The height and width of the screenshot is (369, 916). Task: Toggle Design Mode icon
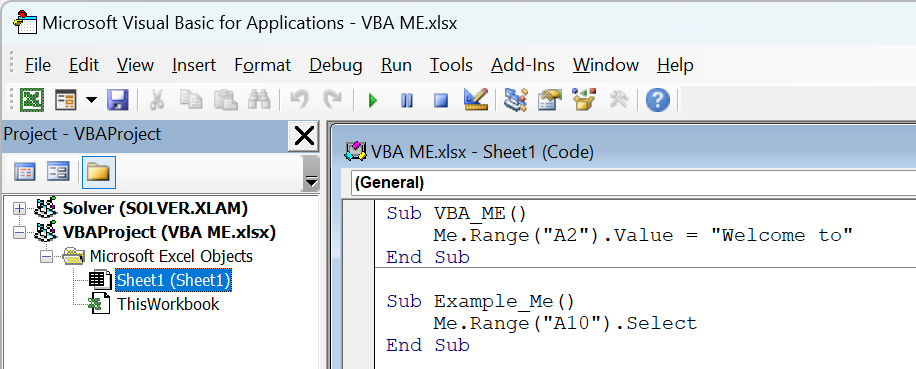(476, 100)
